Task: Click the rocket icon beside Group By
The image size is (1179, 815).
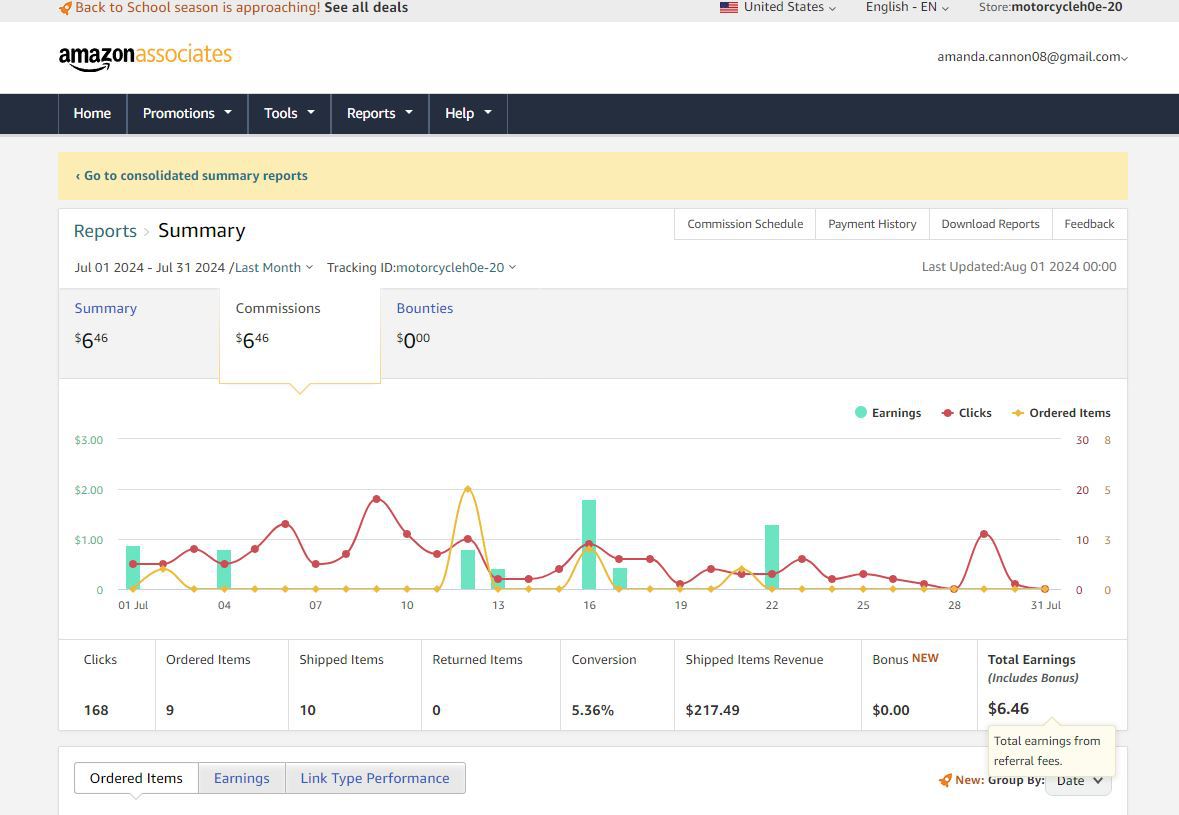Action: 945,780
